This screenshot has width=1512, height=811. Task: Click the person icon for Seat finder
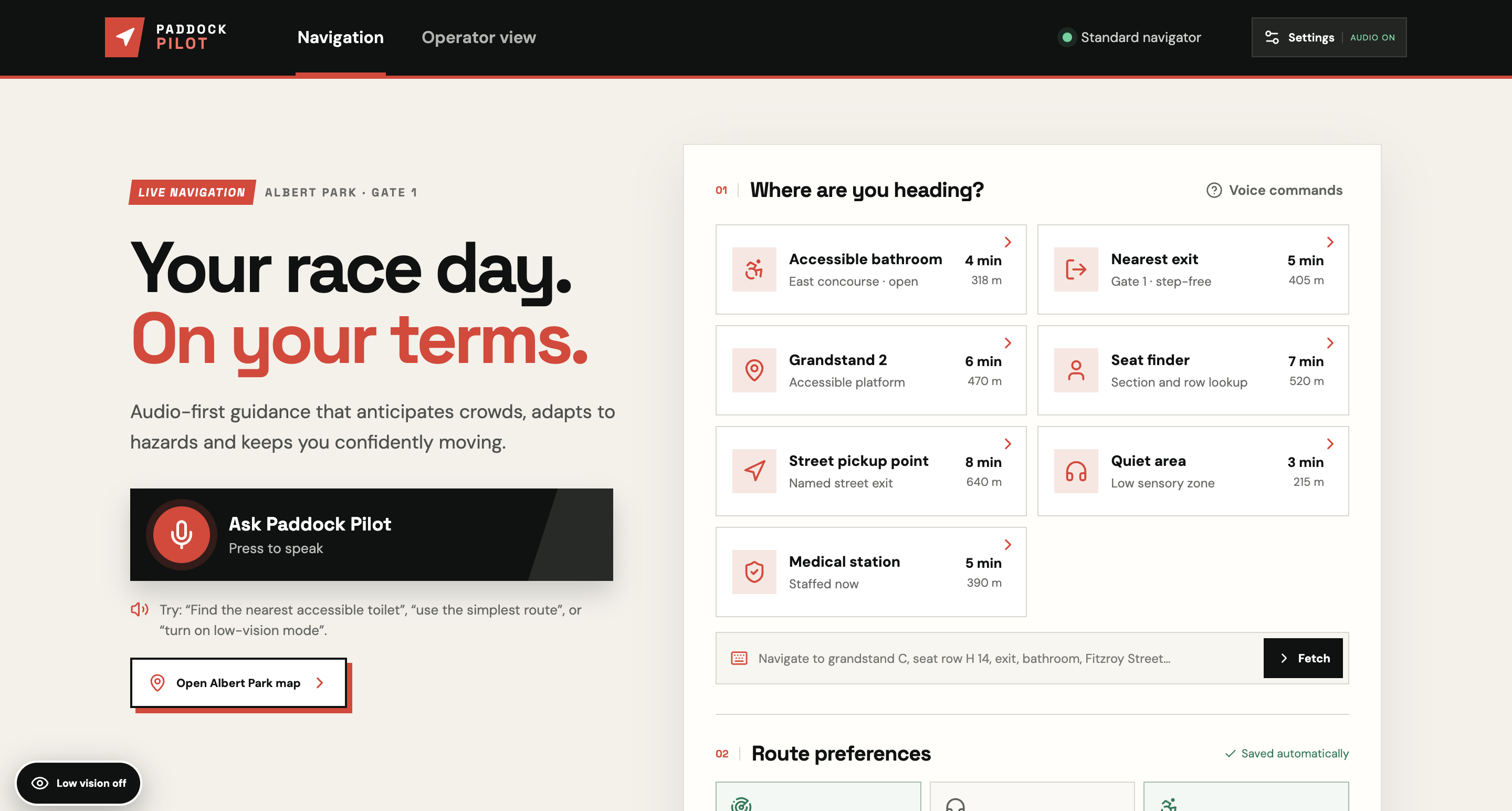tap(1076, 370)
